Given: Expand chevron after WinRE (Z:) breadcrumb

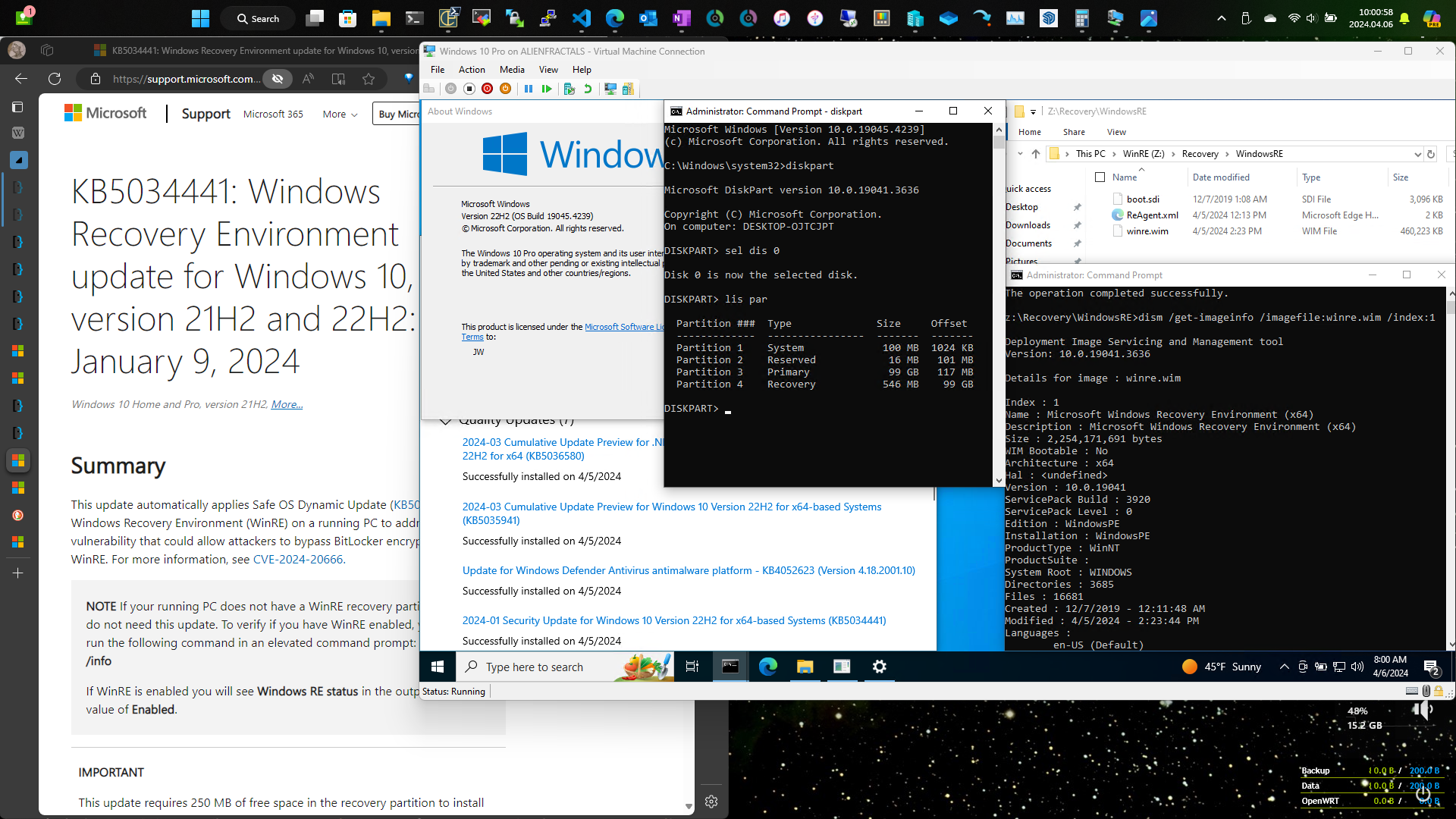Looking at the screenshot, I should click(x=1173, y=154).
